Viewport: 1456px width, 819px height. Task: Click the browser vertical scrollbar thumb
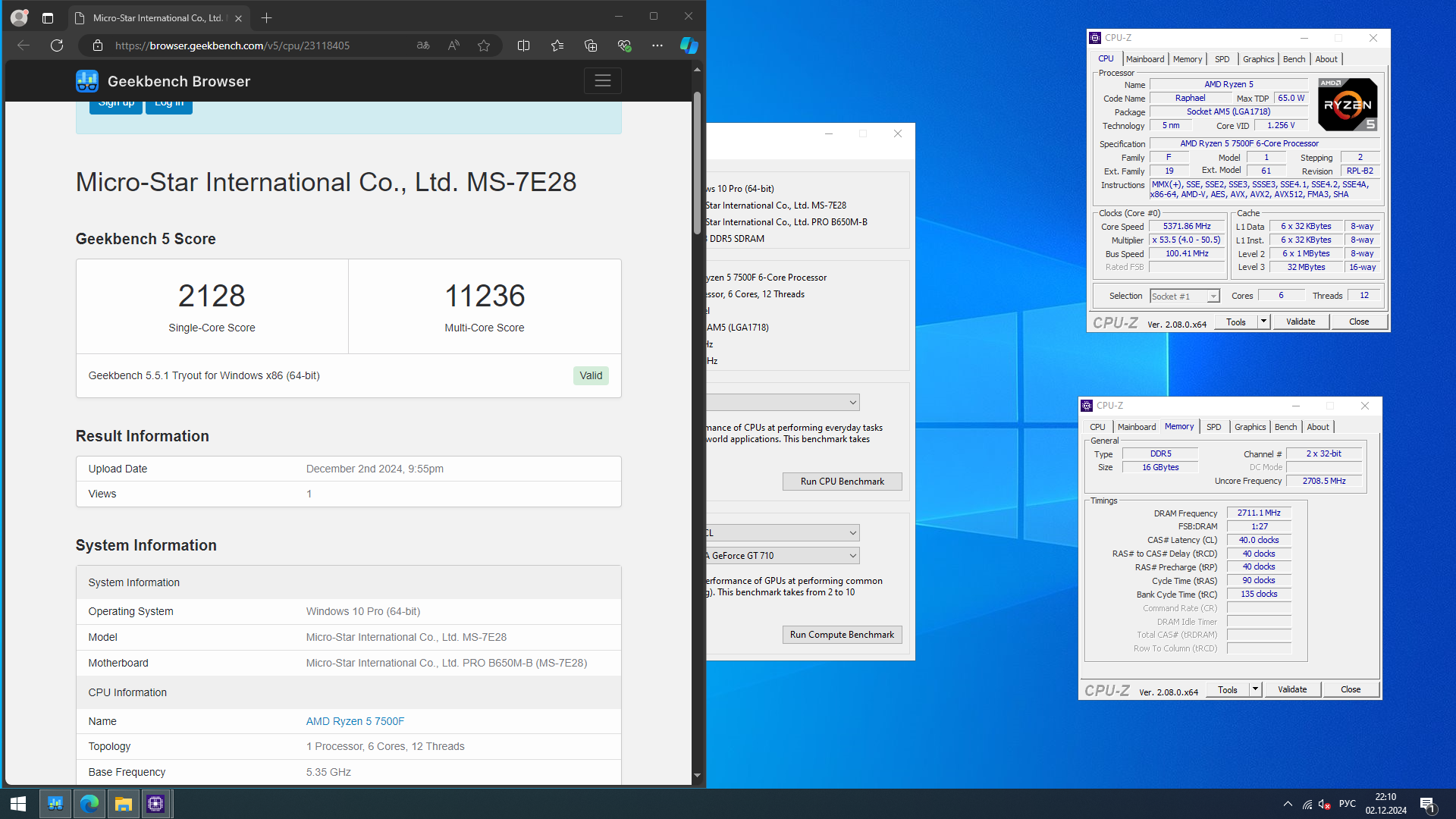pos(697,163)
